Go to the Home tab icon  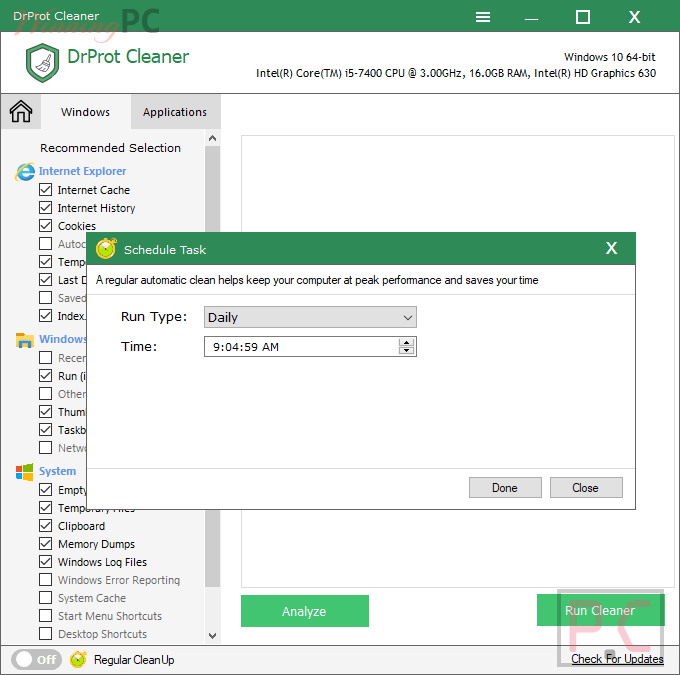(x=21, y=111)
